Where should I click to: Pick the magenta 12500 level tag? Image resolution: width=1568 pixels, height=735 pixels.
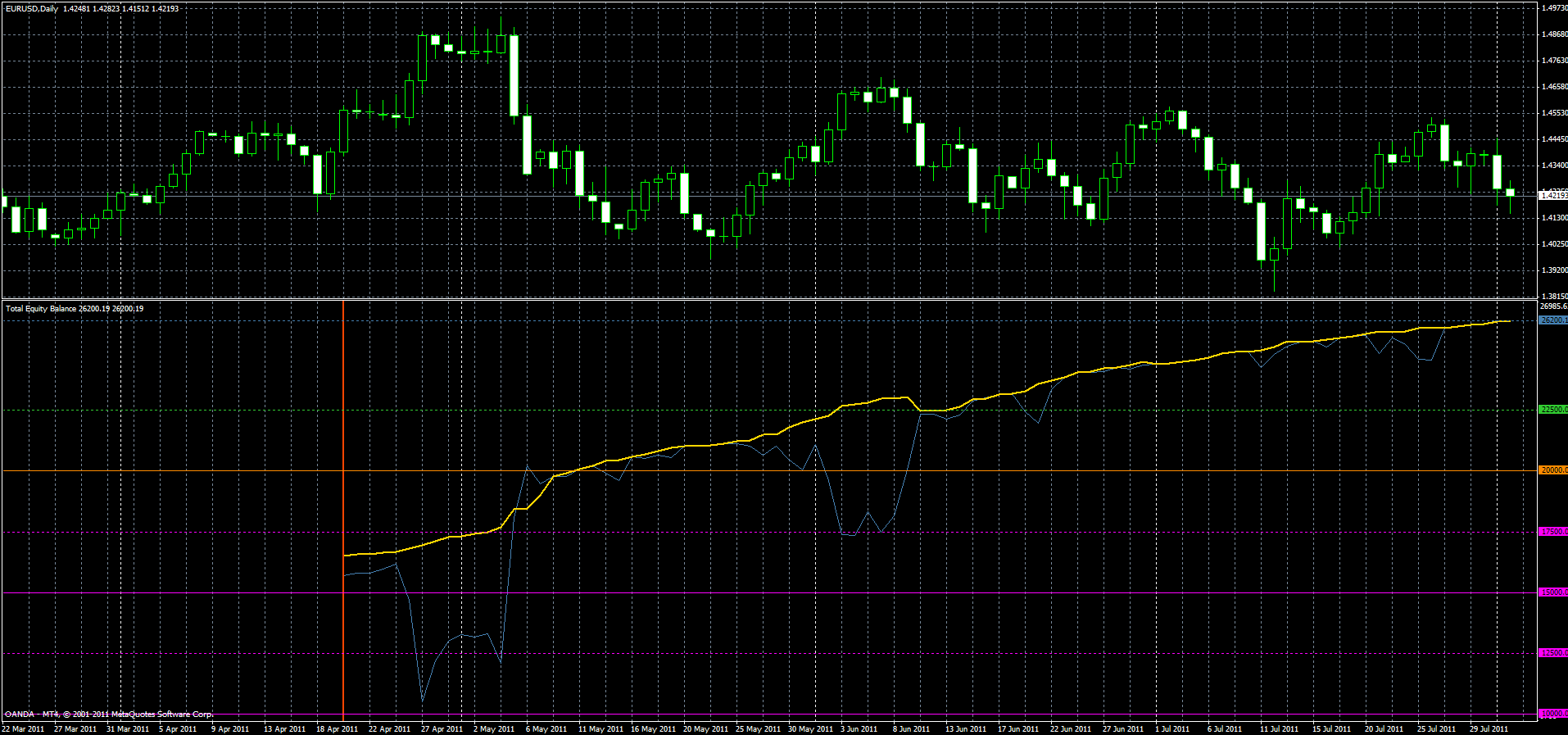[x=1553, y=653]
